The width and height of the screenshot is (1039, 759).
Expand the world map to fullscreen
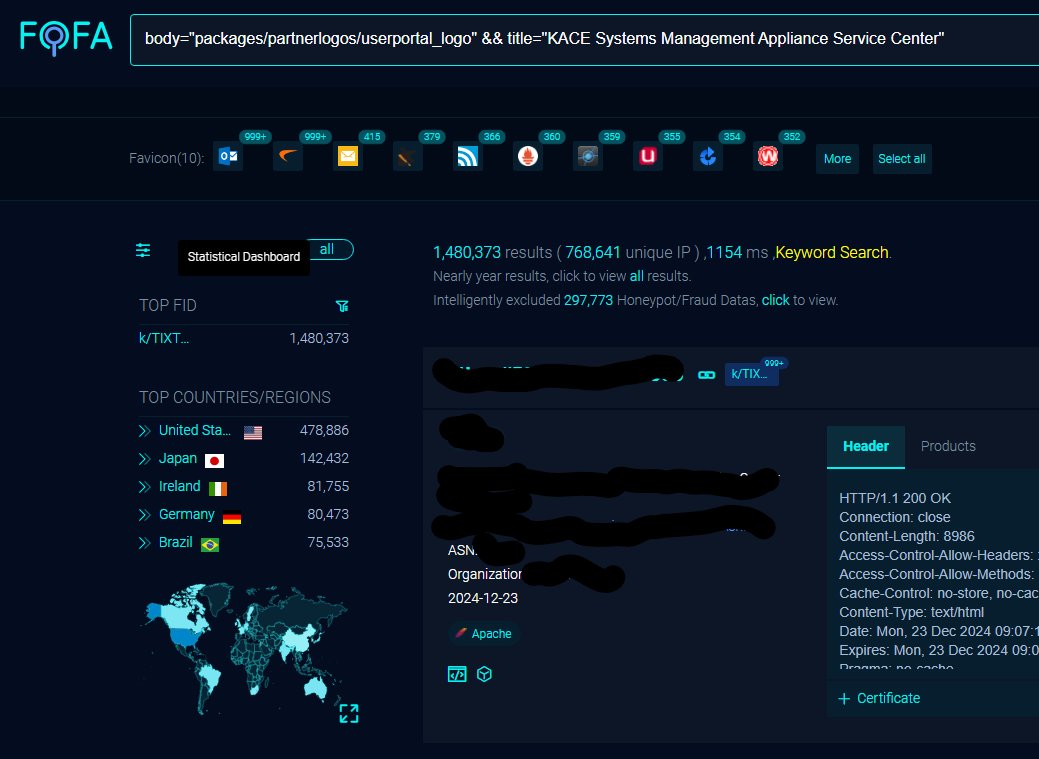pyautogui.click(x=349, y=713)
